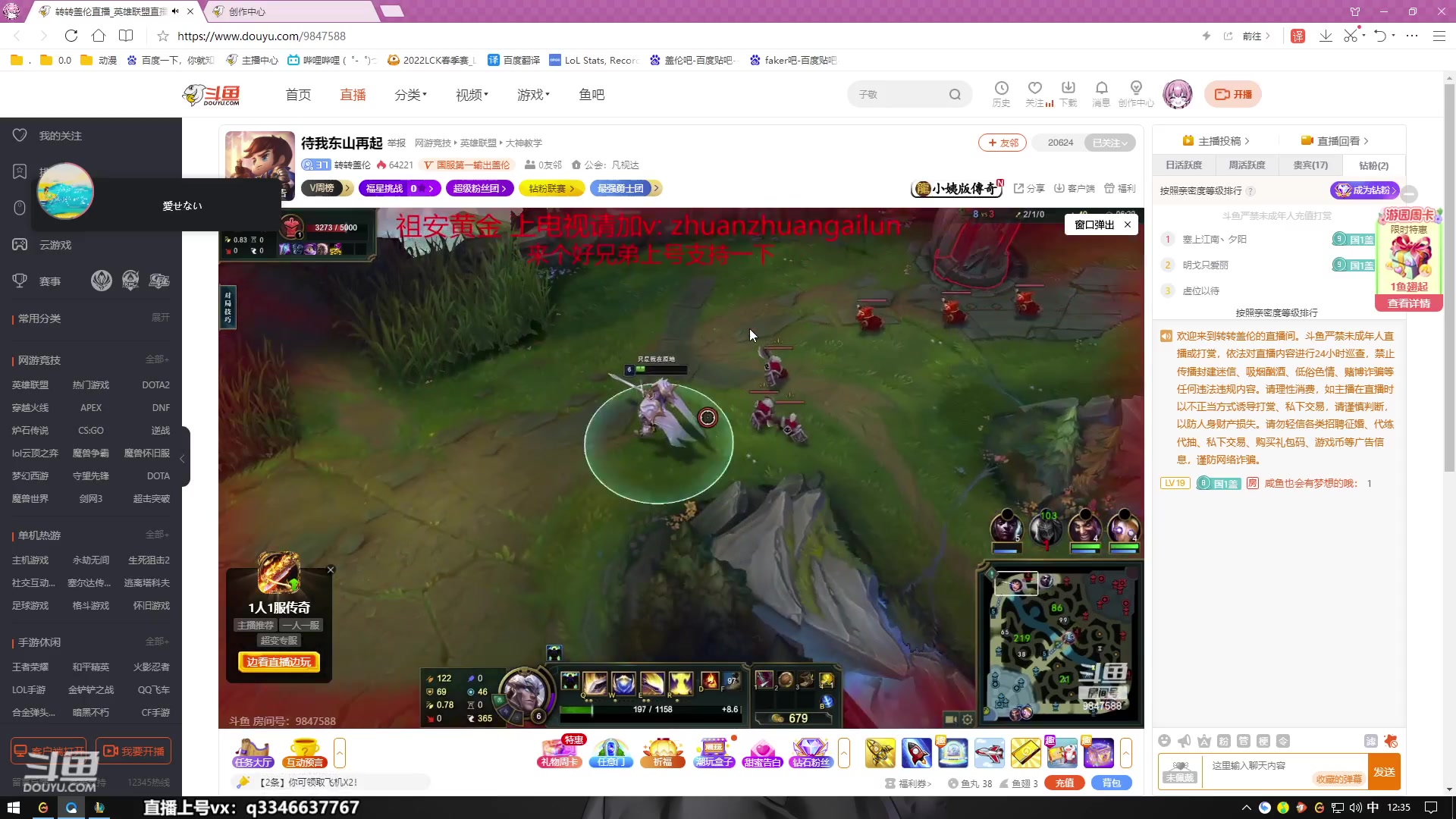Toggle the 滤 danmaku filter button
This screenshot has width=1456, height=819.
[x=1370, y=741]
